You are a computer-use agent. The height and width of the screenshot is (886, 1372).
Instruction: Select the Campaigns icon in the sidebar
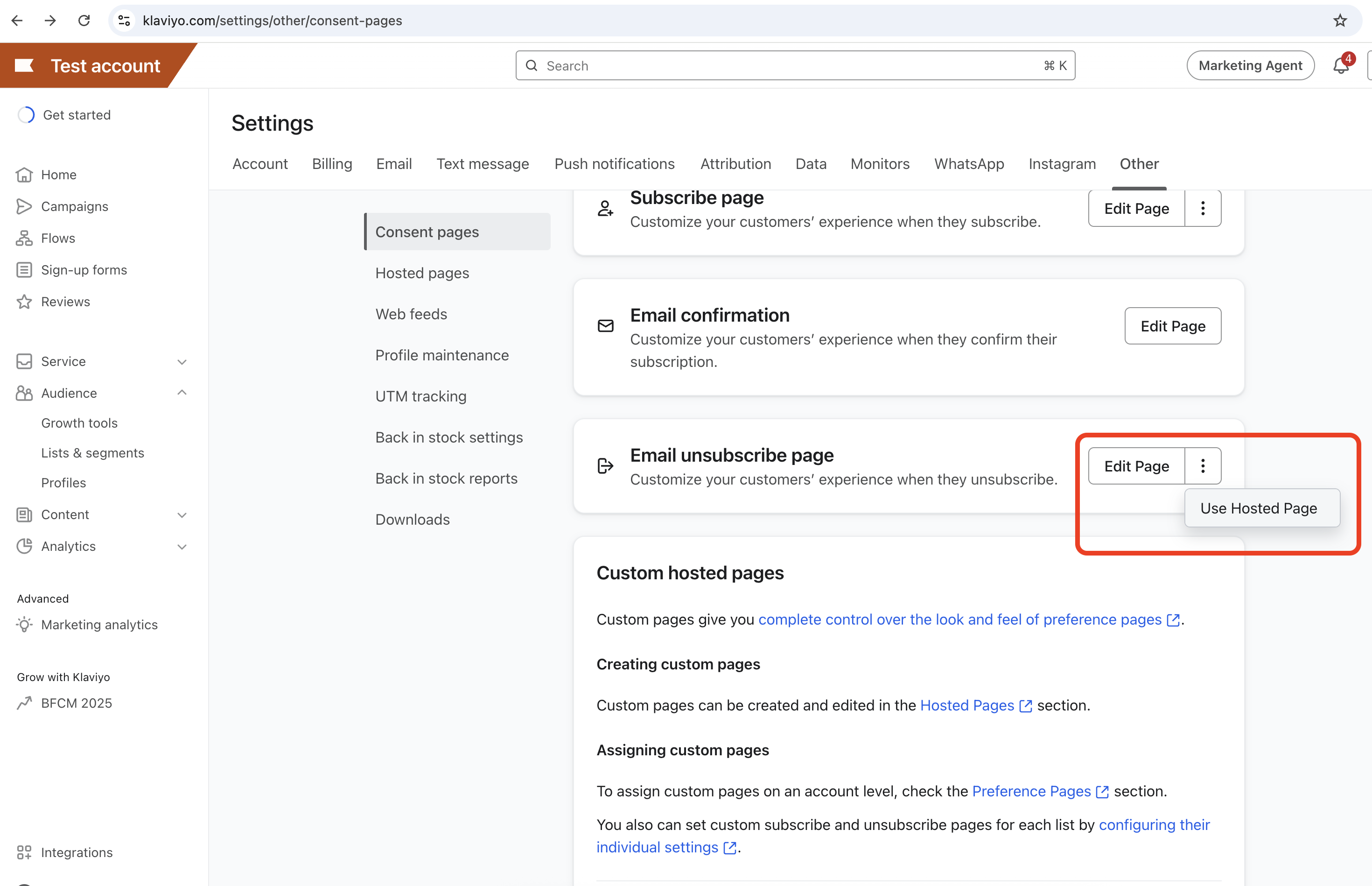(x=24, y=206)
